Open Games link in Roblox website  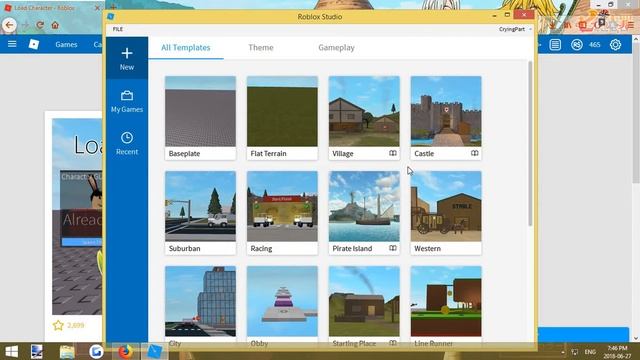point(66,44)
